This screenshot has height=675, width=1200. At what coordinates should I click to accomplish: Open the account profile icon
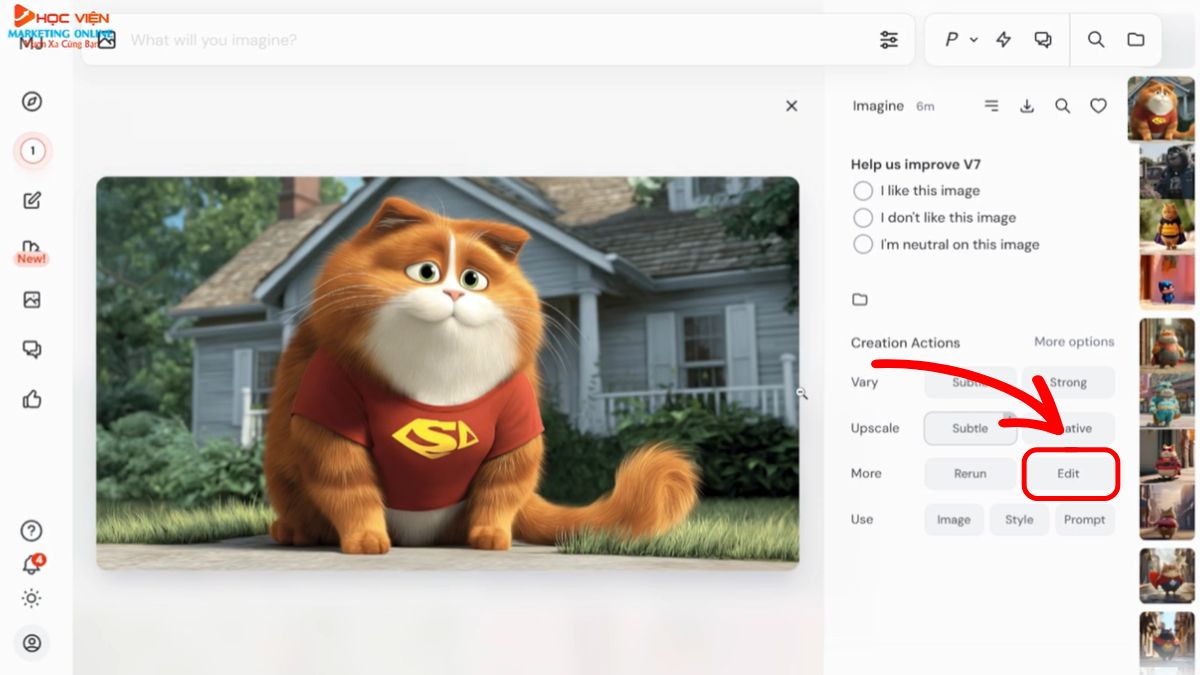coord(32,643)
